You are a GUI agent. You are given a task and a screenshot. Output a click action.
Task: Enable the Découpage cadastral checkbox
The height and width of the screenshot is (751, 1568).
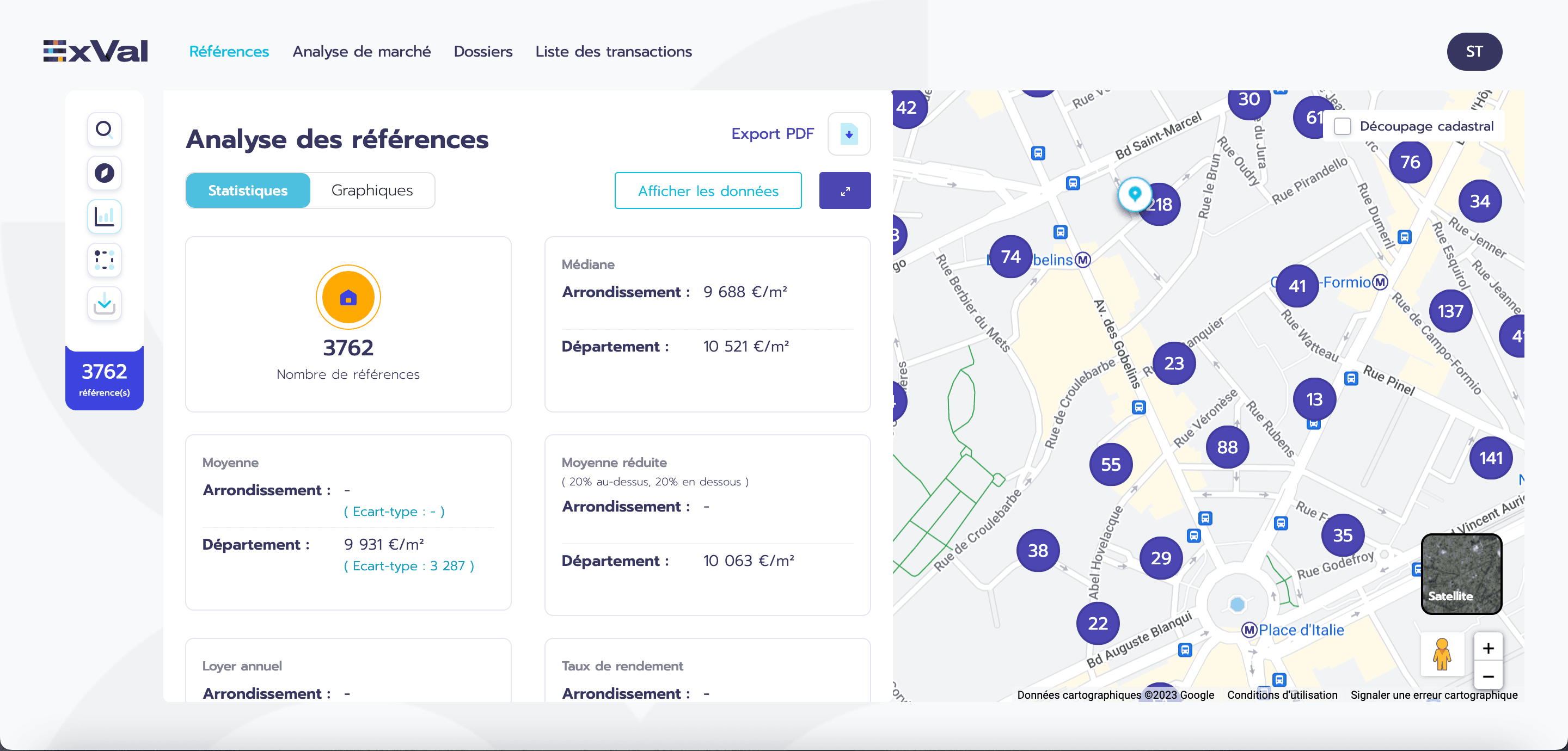tap(1342, 126)
